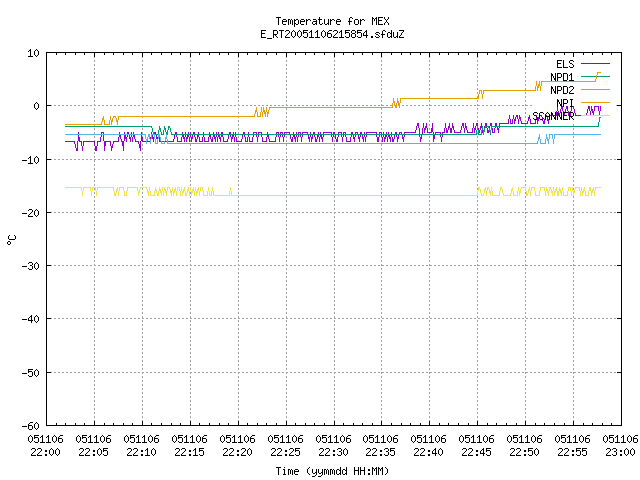Click the °C y-axis unit label
Screen dimensions: 640x480
(11, 240)
